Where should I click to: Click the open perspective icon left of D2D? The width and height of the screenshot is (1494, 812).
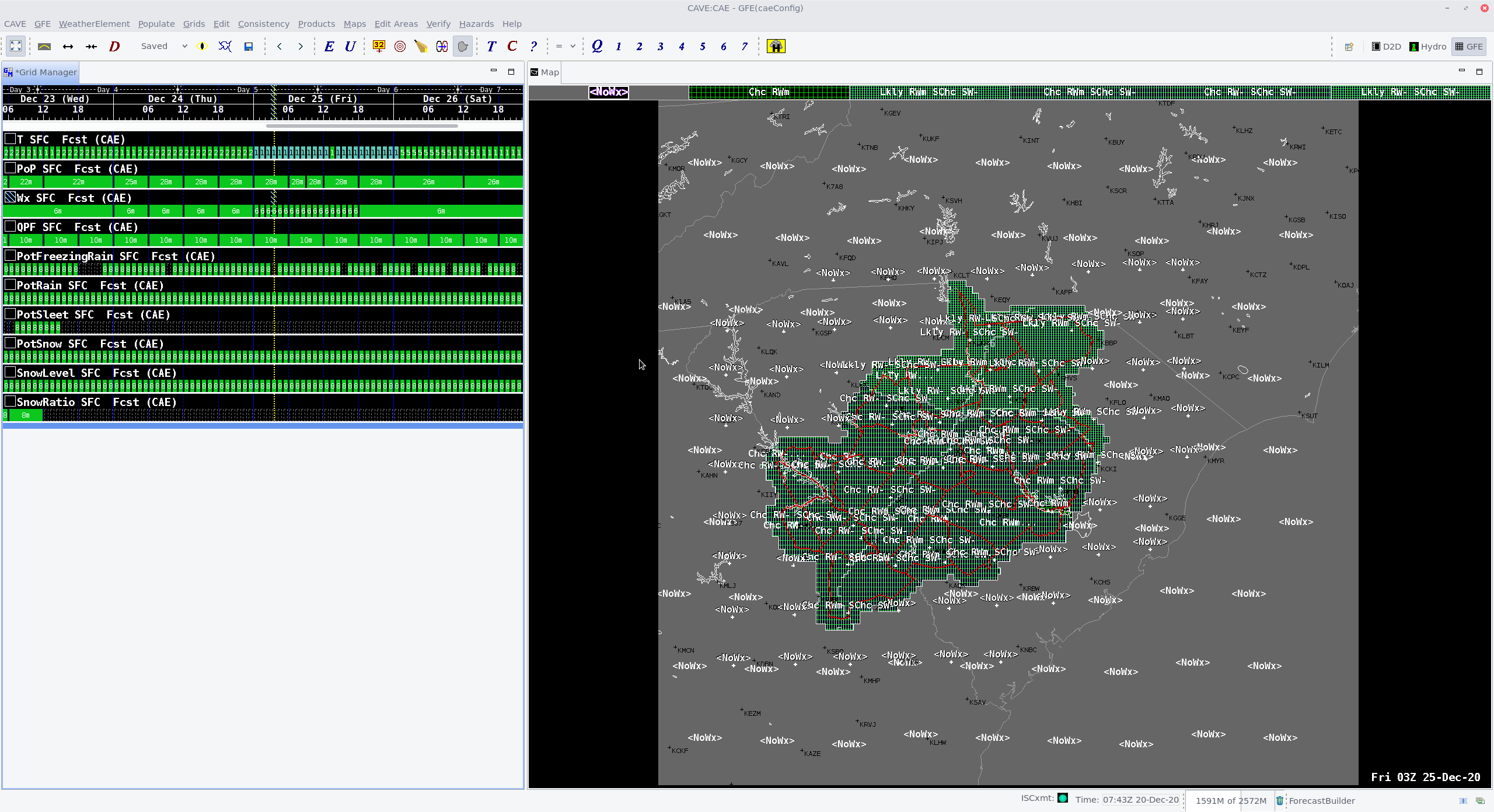[1349, 47]
